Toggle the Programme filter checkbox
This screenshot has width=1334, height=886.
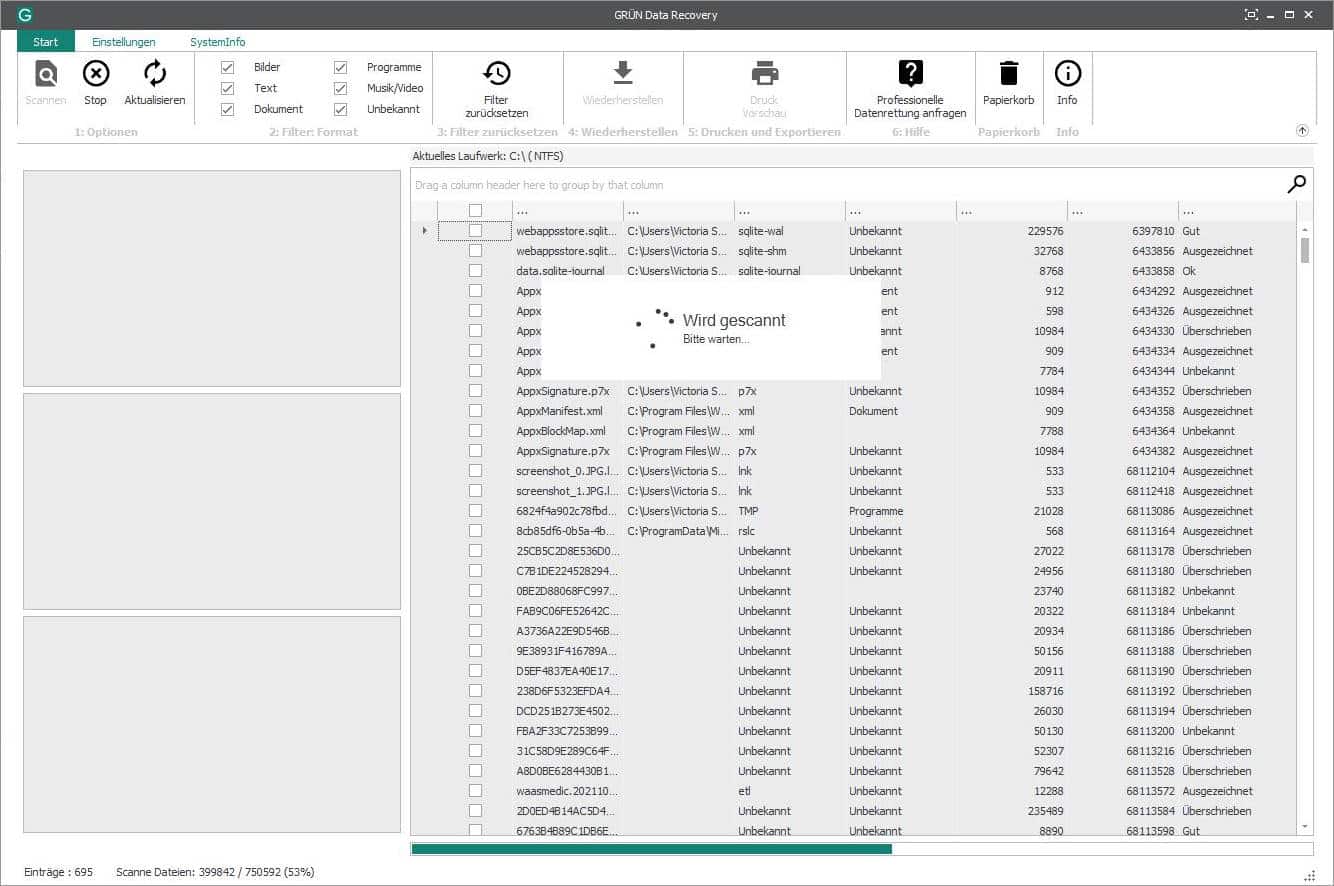coord(340,67)
